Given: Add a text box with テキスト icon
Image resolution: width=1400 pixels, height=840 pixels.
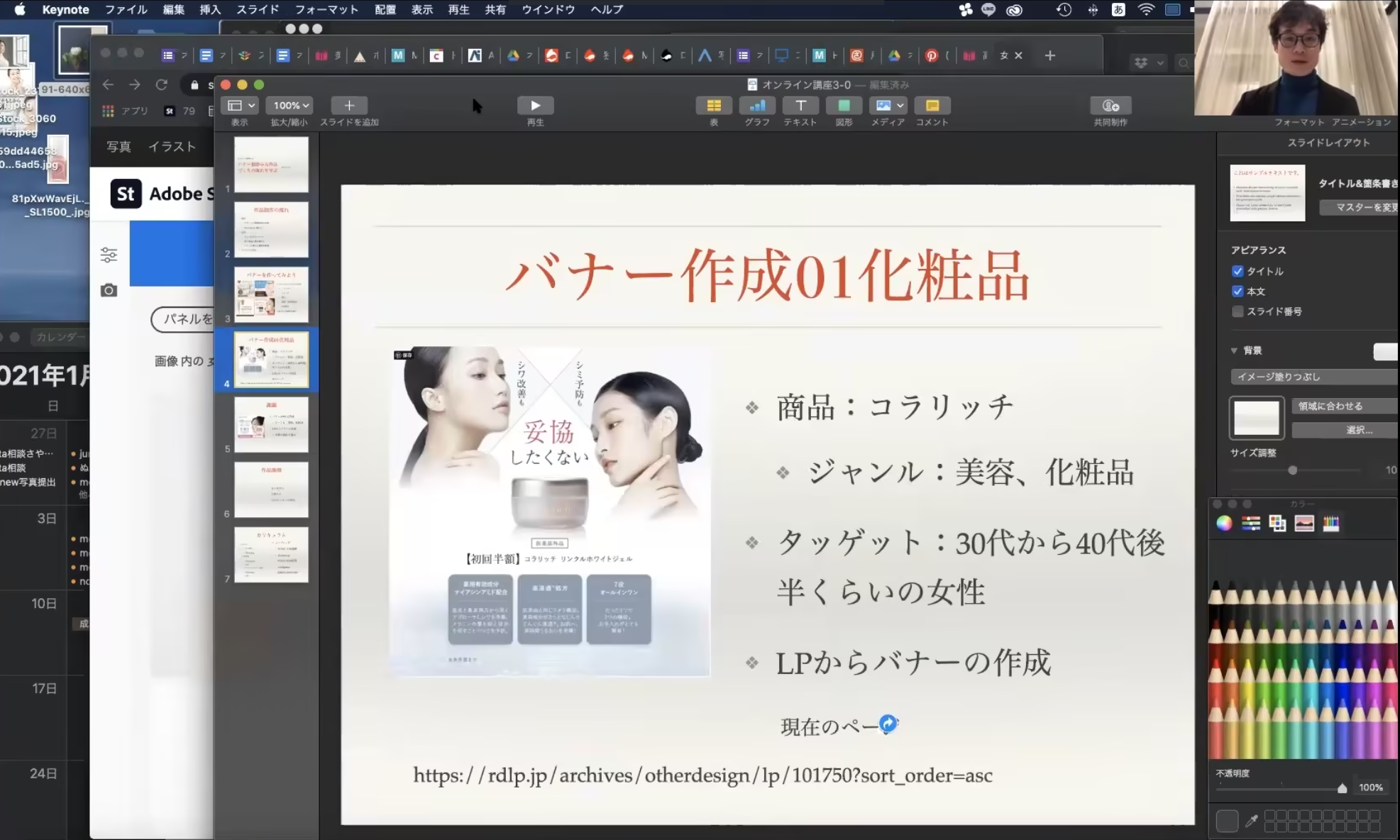Looking at the screenshot, I should (x=800, y=106).
